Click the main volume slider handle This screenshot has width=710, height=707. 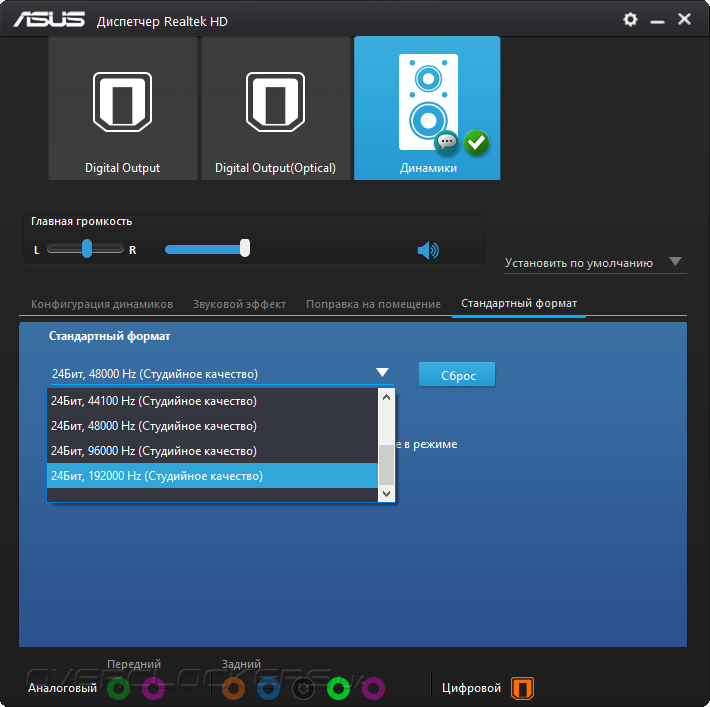[245, 248]
